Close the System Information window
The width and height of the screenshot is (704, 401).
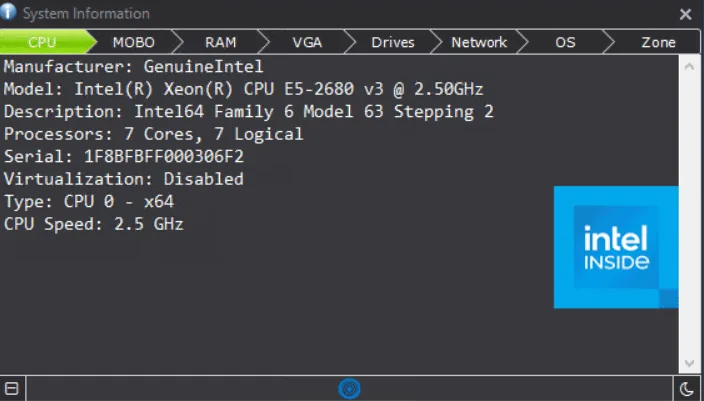pyautogui.click(x=685, y=14)
